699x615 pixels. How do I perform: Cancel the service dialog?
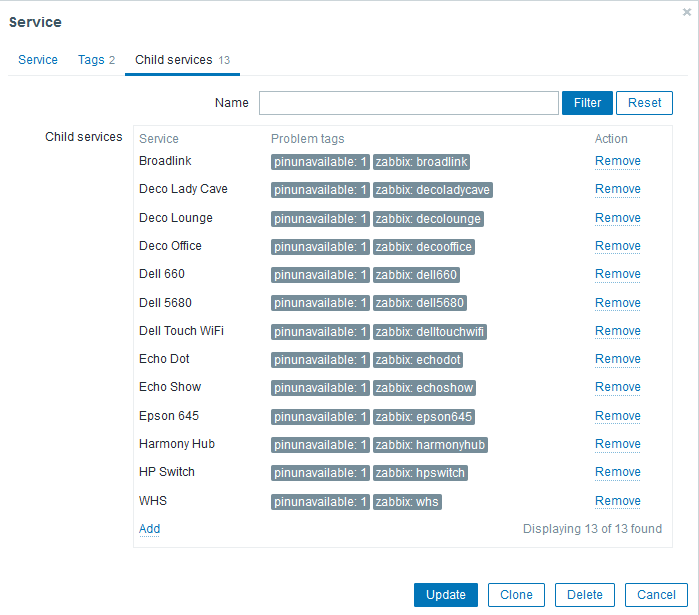(656, 595)
